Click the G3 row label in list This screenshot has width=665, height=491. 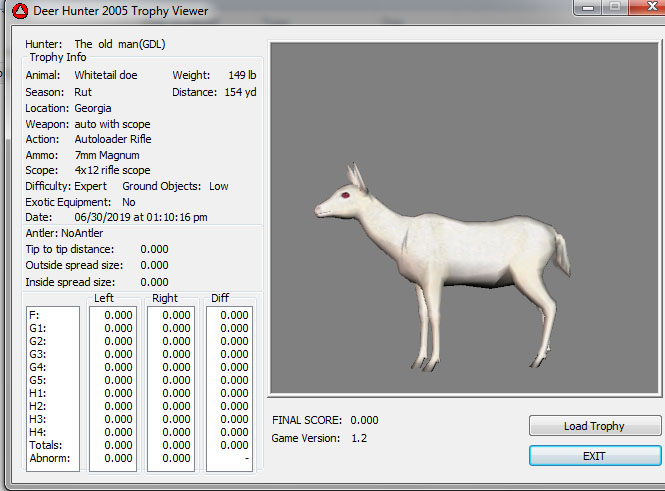pos(39,354)
